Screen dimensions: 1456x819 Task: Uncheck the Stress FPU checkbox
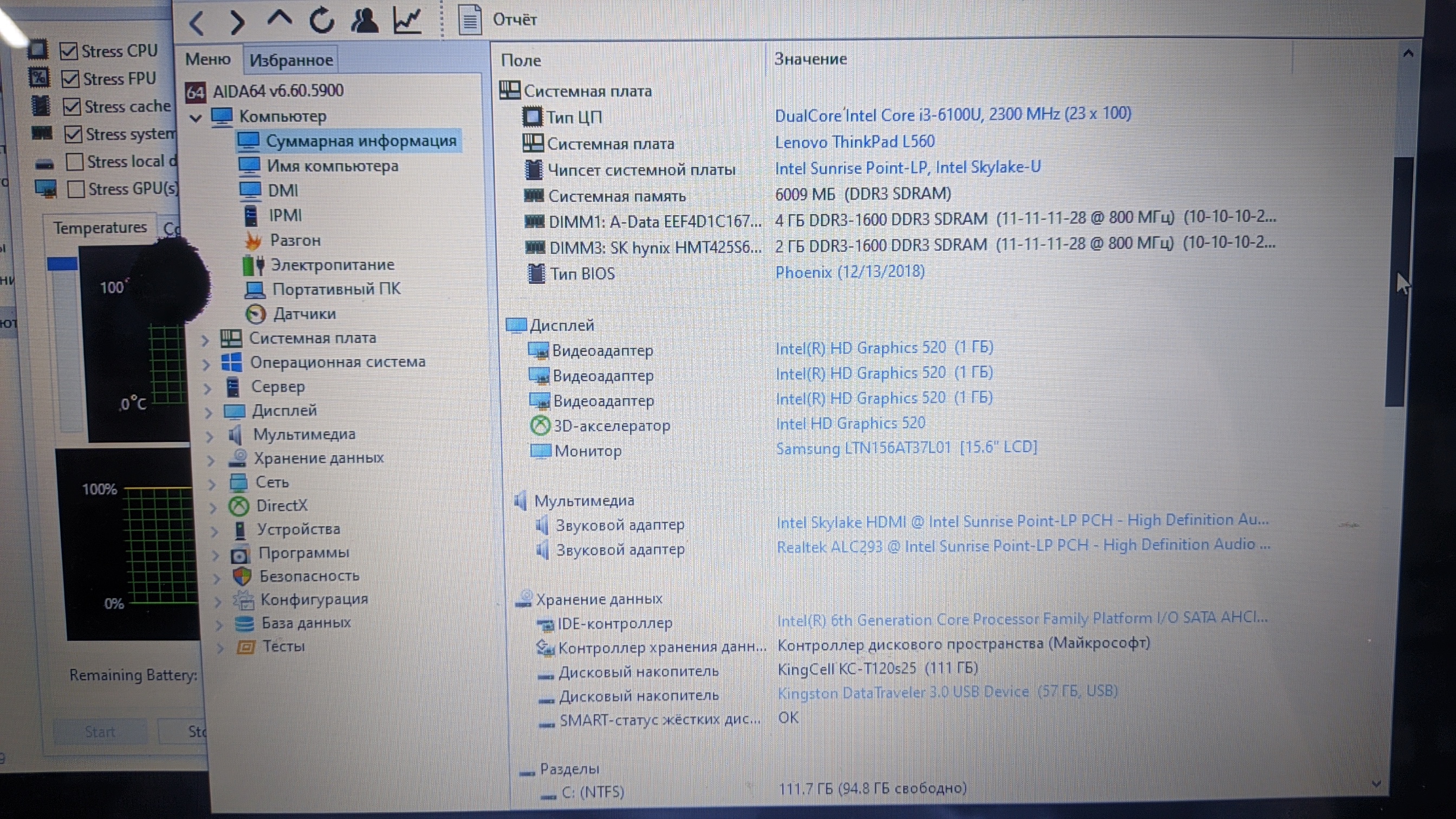69,79
